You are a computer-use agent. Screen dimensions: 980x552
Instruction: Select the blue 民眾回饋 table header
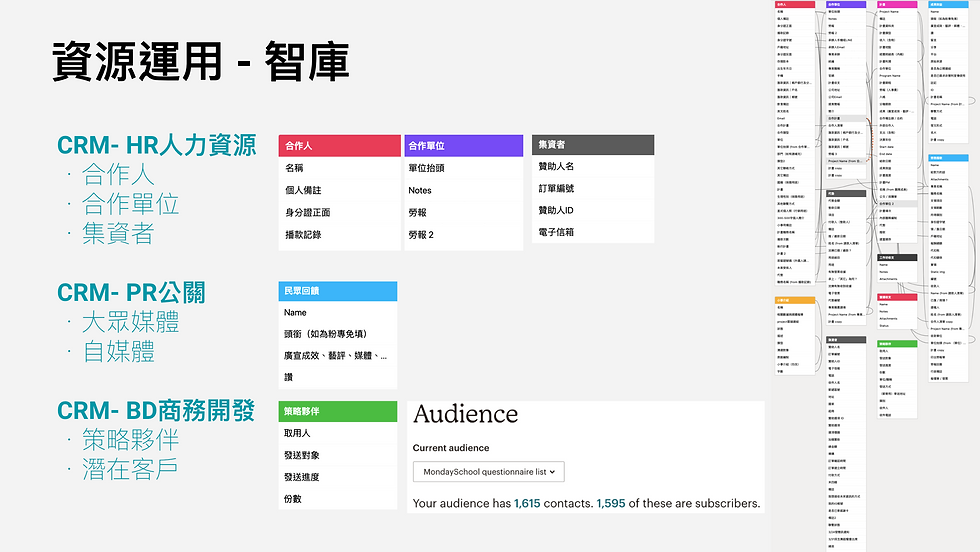click(x=338, y=291)
